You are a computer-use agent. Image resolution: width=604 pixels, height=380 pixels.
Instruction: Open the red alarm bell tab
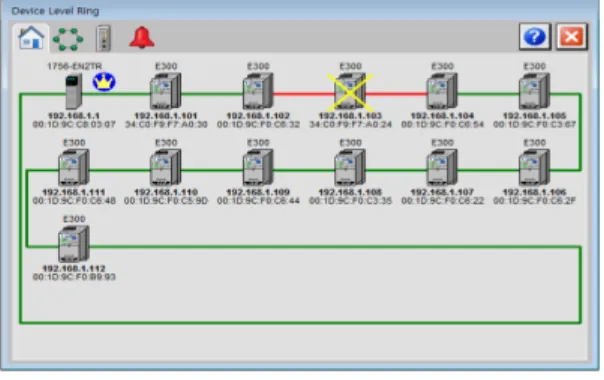click(x=142, y=37)
